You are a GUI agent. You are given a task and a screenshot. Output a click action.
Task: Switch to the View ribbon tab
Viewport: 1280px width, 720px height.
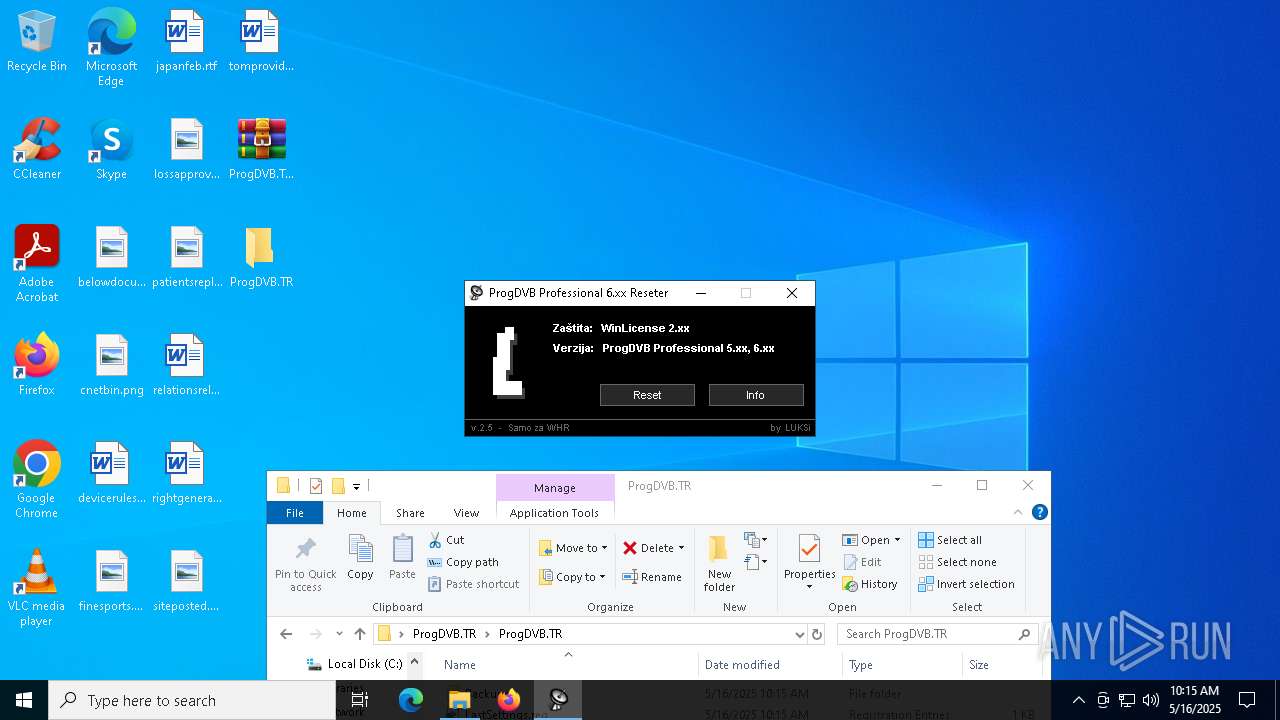[466, 513]
